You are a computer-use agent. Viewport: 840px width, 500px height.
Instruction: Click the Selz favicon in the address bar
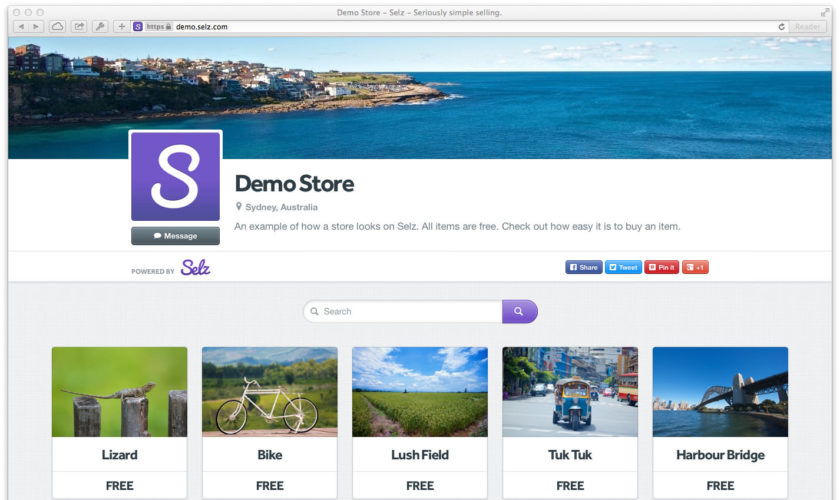(138, 26)
